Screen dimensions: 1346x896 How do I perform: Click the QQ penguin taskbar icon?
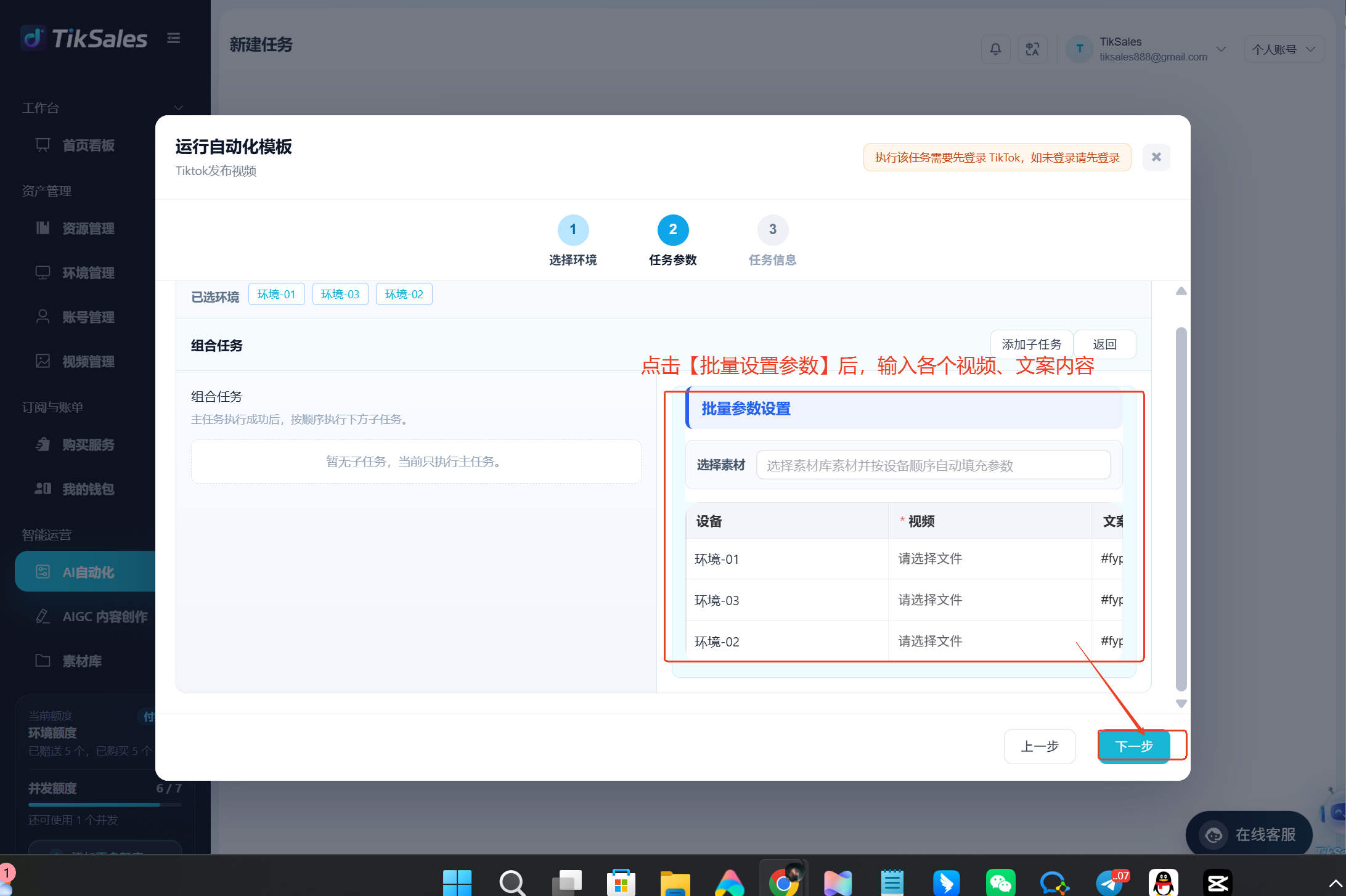tap(1164, 882)
